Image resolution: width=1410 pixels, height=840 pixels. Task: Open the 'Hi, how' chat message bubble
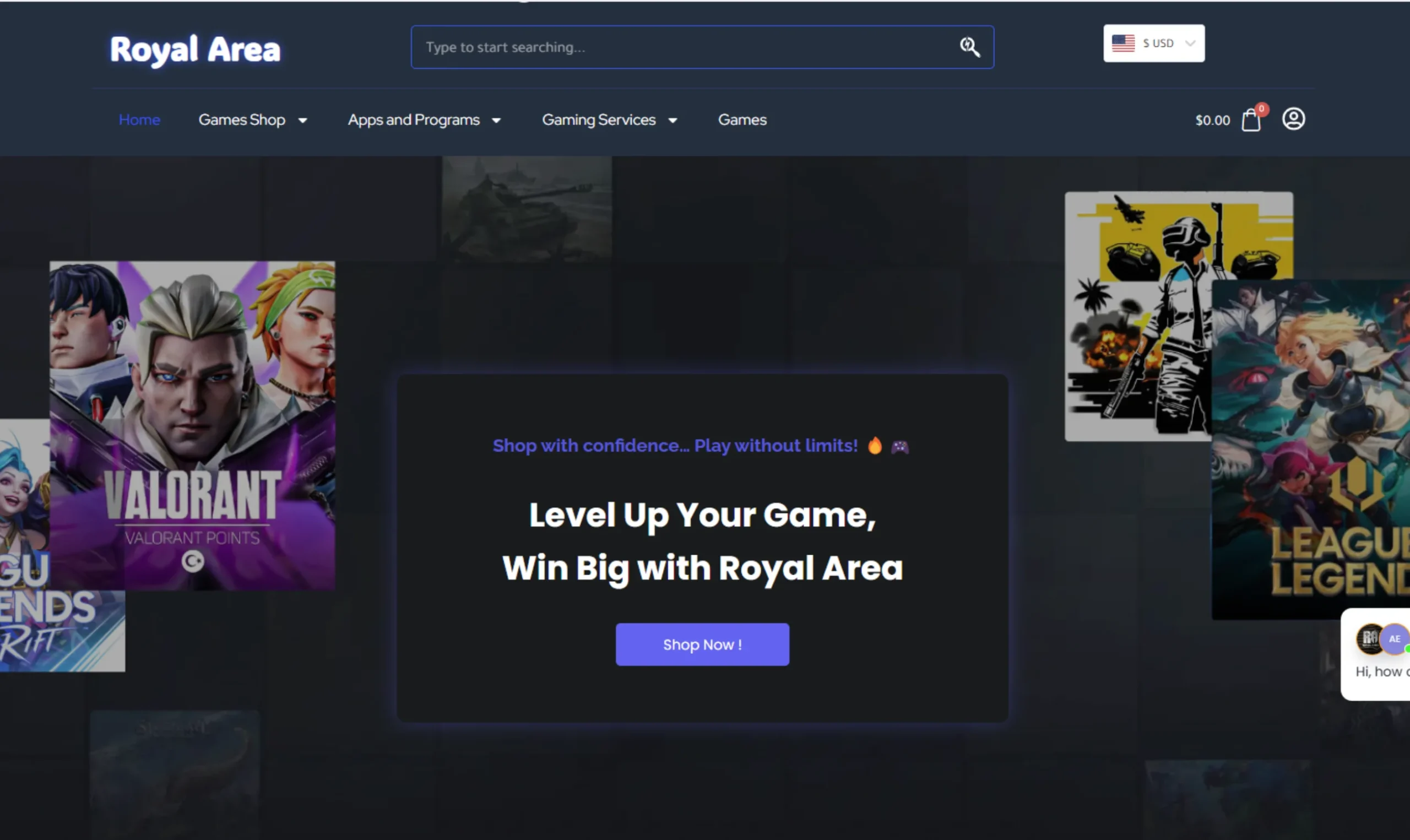(x=1375, y=654)
